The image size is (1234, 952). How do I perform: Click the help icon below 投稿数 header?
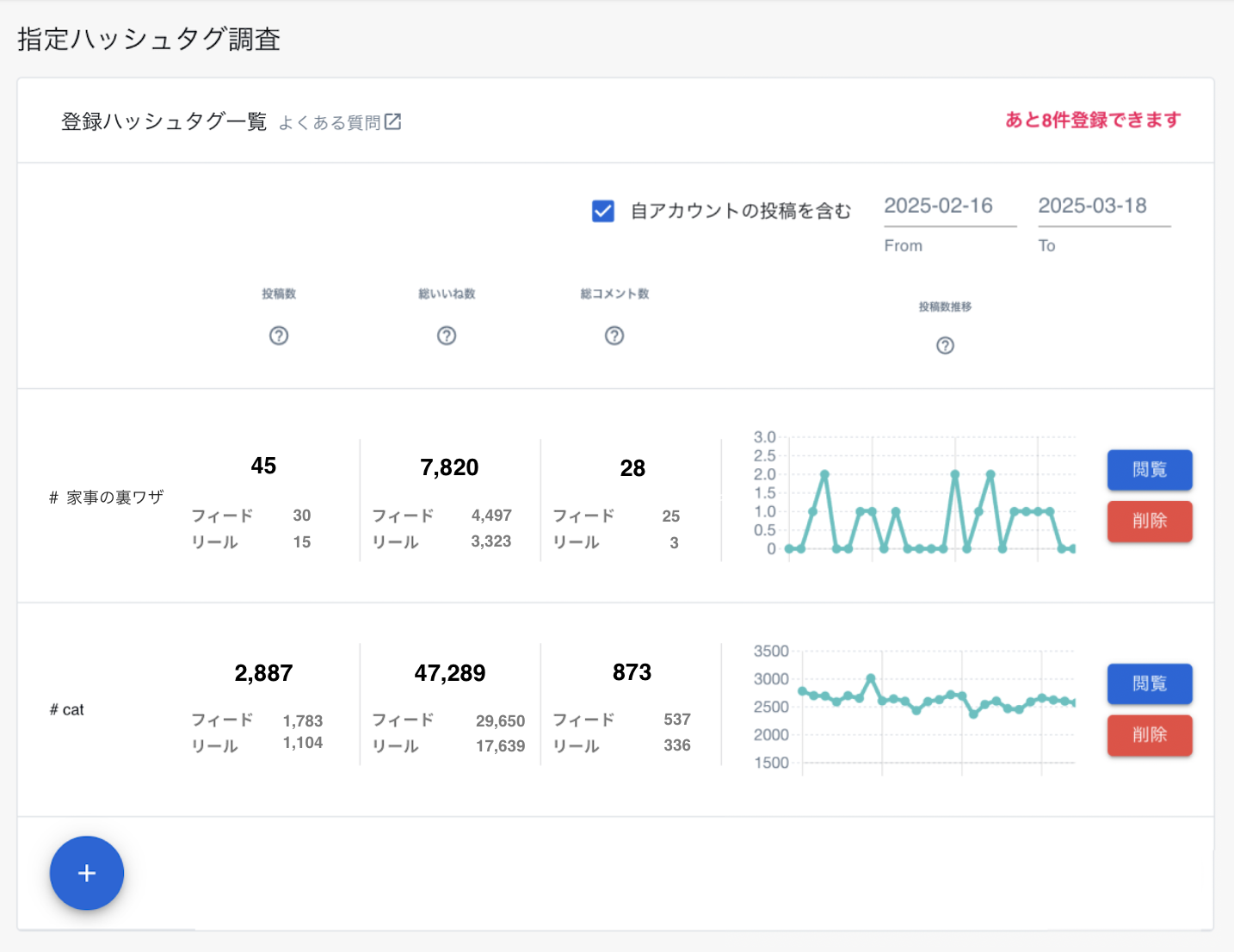pyautogui.click(x=279, y=336)
